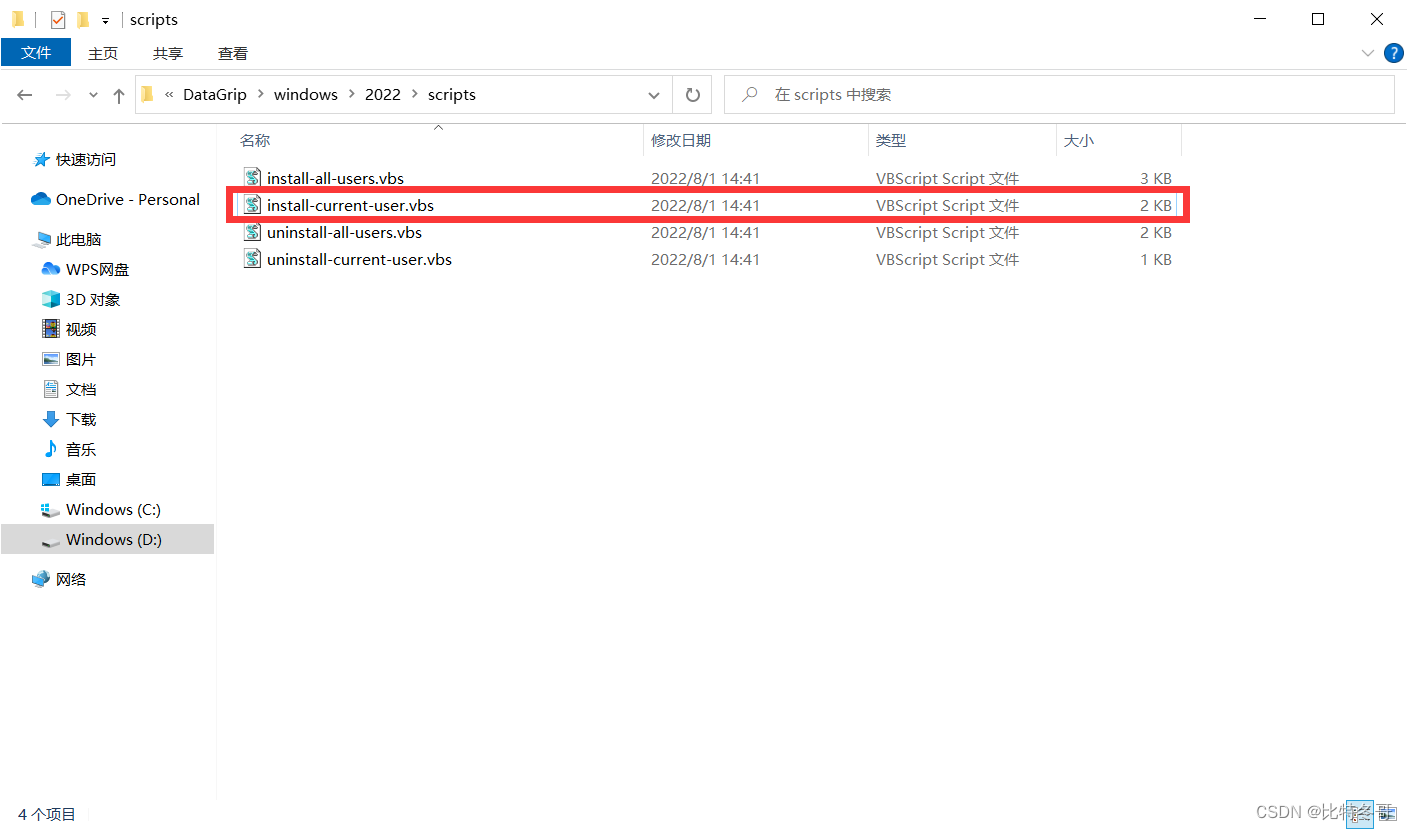The height and width of the screenshot is (830, 1408).
Task: Open 视频 folder in sidebar
Action: pyautogui.click(x=80, y=330)
